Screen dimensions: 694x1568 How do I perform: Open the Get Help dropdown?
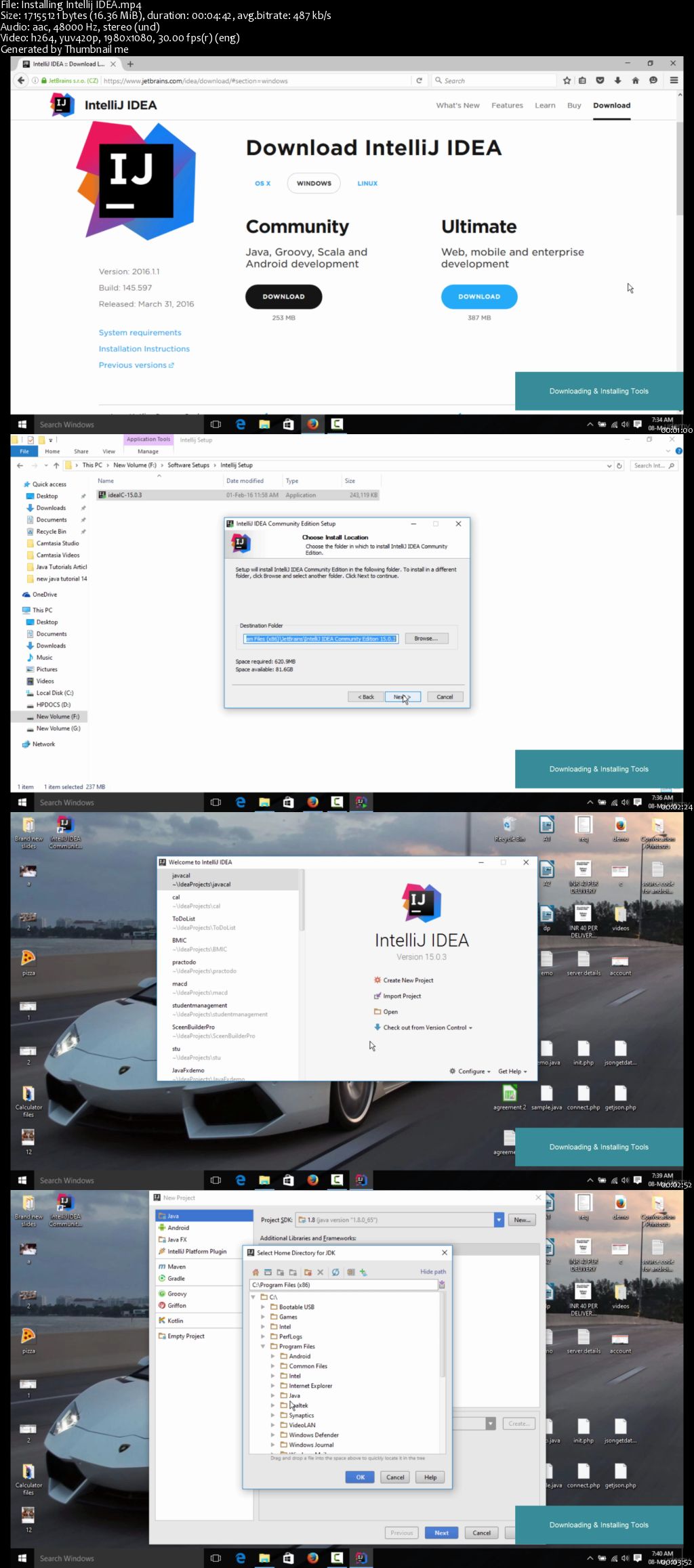pyautogui.click(x=512, y=1072)
